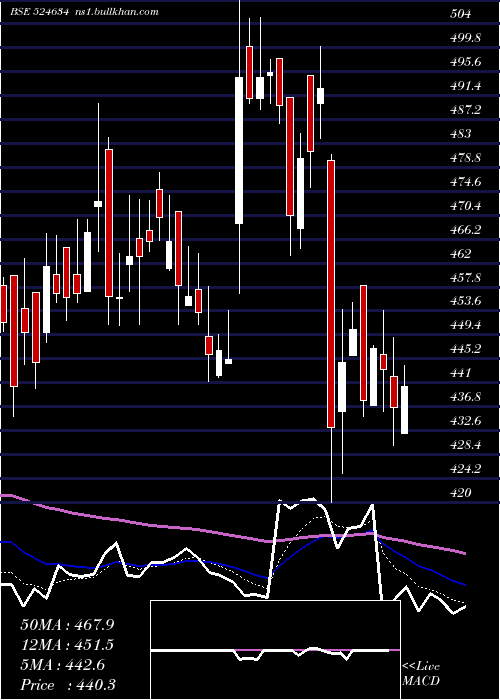Screen dimensions: 500x700
Task: Click the 478.8 price axis label
Action: tap(466, 158)
